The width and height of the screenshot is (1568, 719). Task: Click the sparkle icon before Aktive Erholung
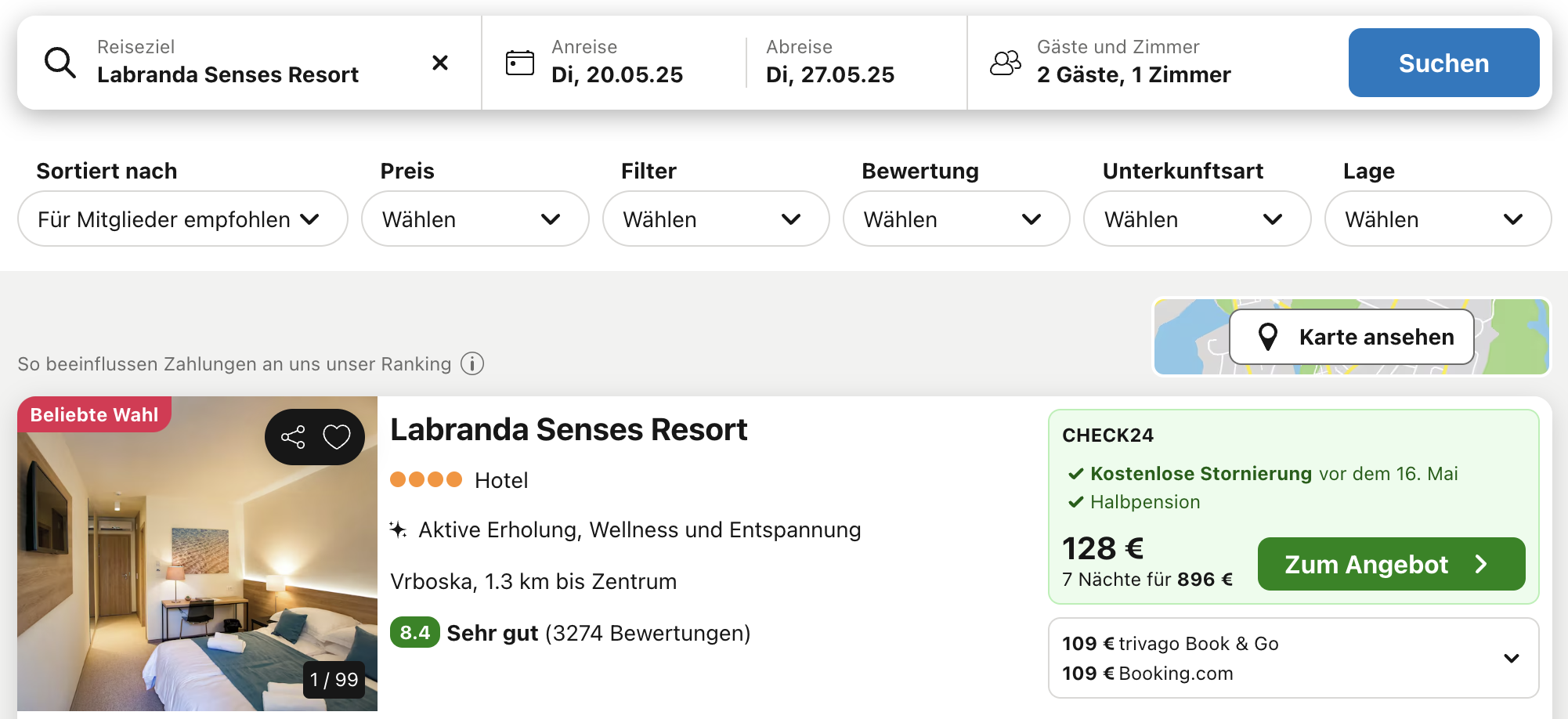coord(398,530)
